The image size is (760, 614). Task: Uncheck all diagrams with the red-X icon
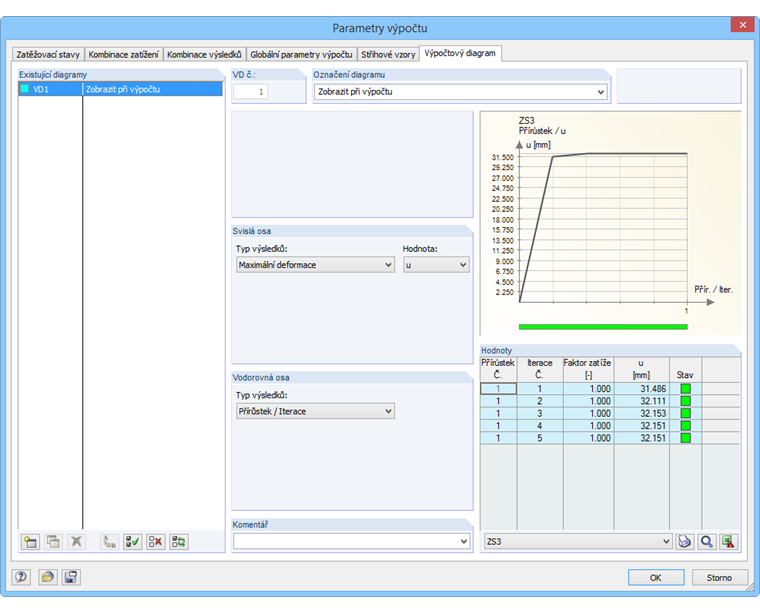pyautogui.click(x=156, y=541)
